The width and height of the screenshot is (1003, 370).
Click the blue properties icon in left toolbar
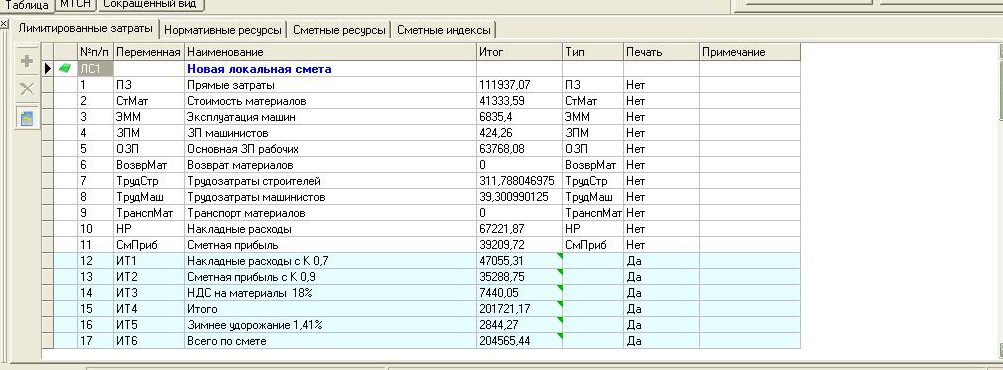tap(27, 118)
